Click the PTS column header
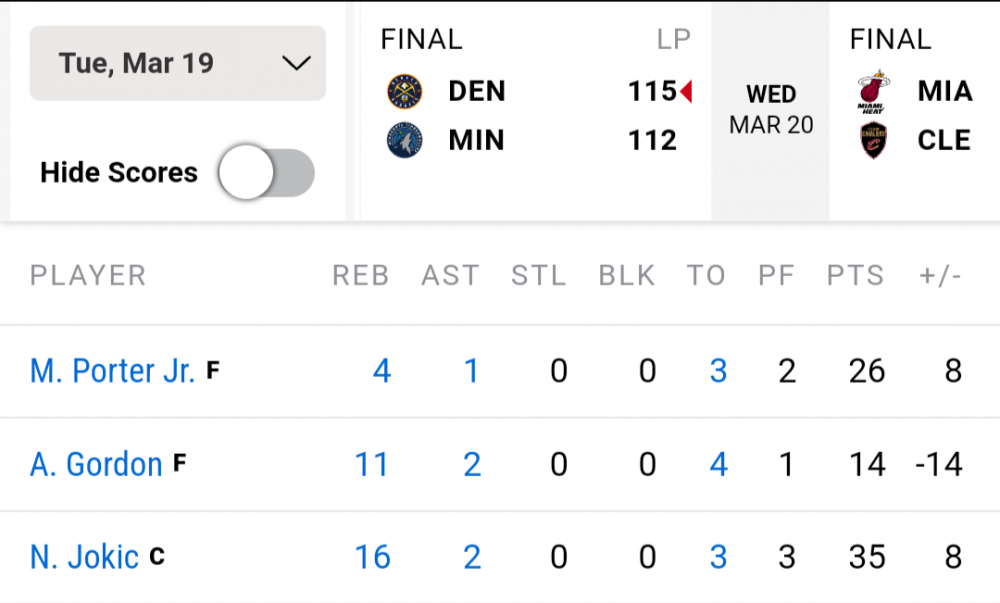 [855, 276]
